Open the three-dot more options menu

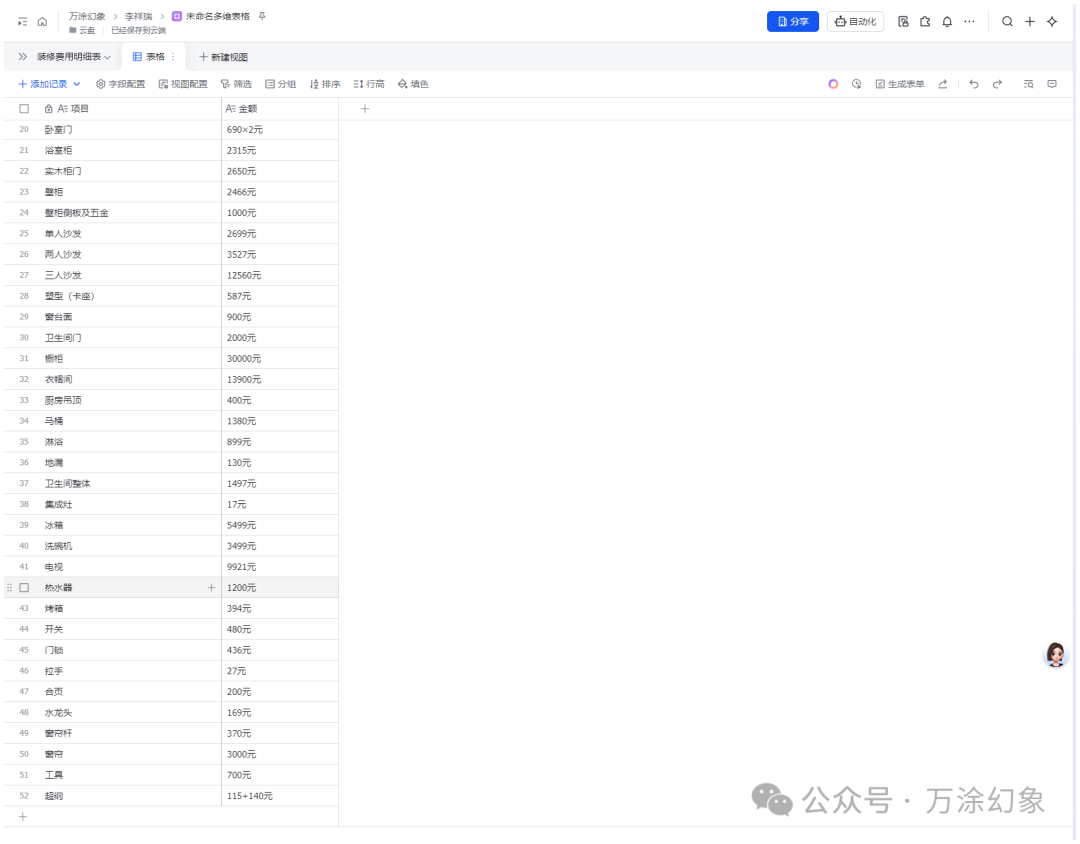[969, 22]
